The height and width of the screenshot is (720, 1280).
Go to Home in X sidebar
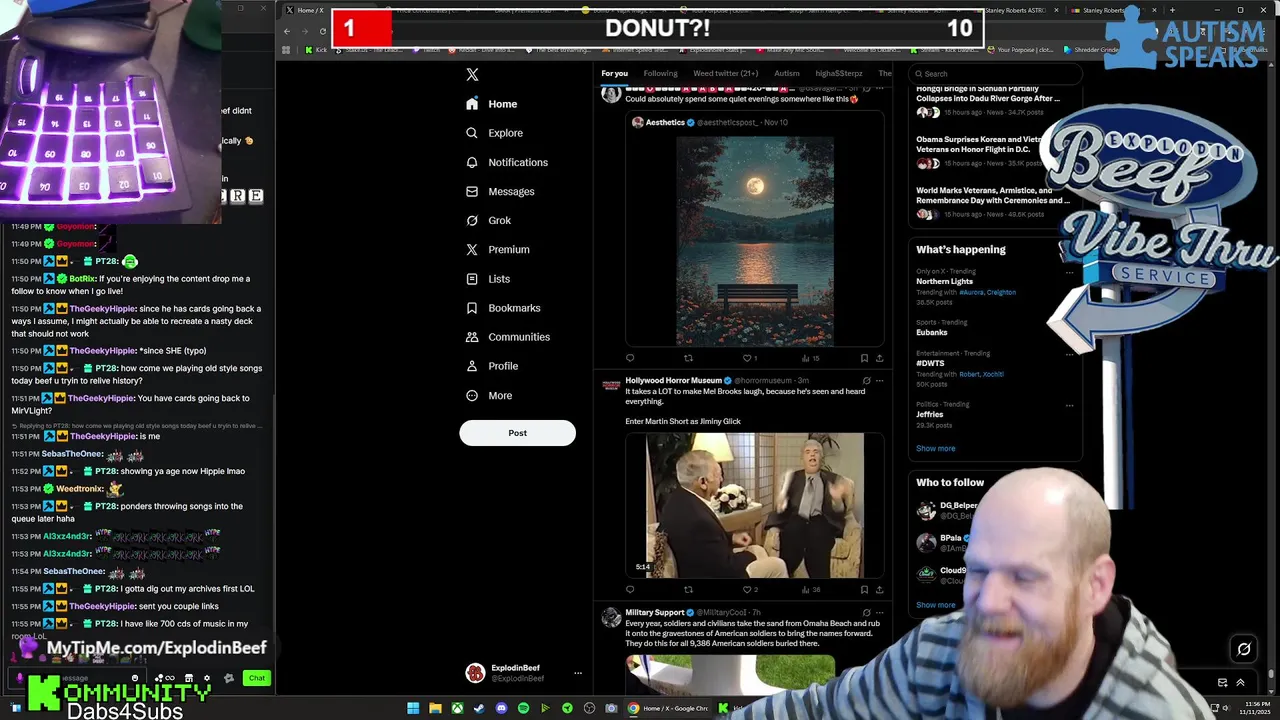click(x=492, y=104)
